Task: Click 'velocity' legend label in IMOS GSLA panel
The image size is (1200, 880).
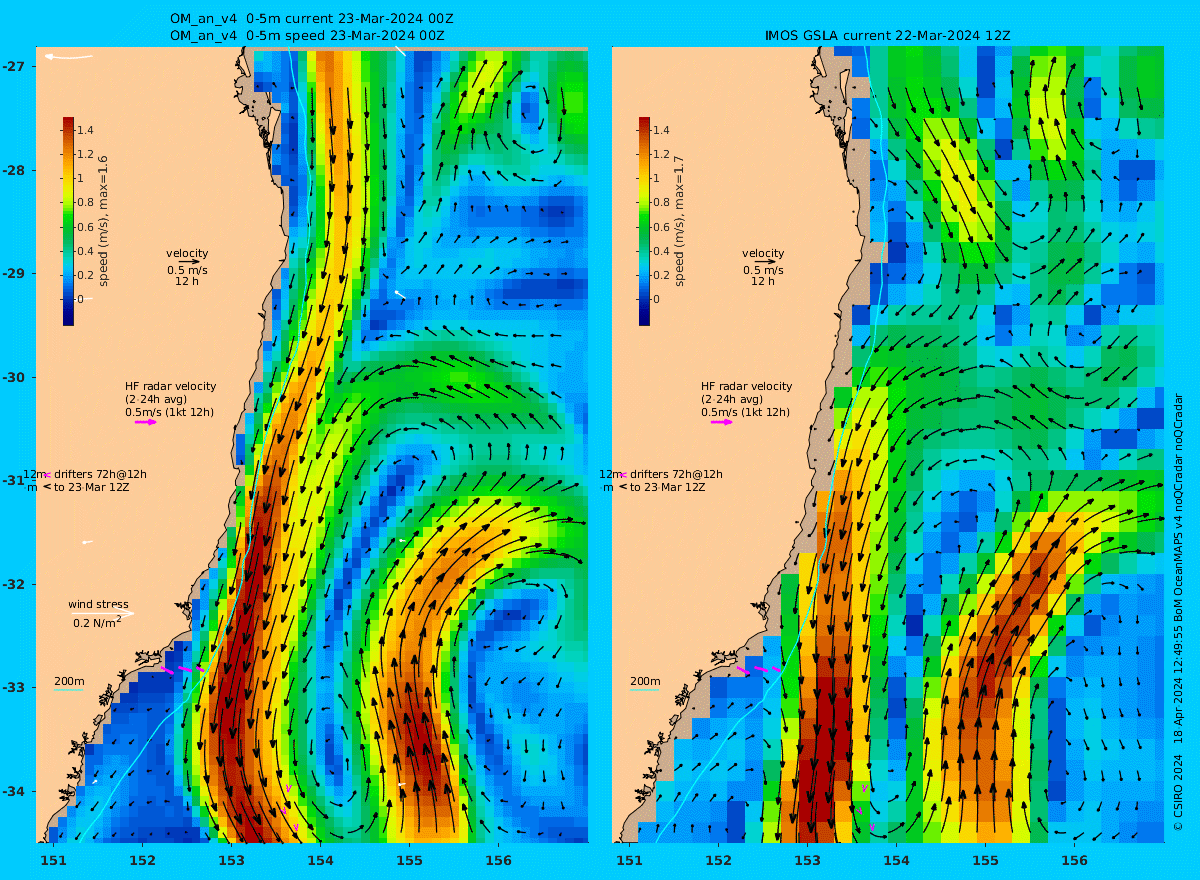Action: coord(763,253)
